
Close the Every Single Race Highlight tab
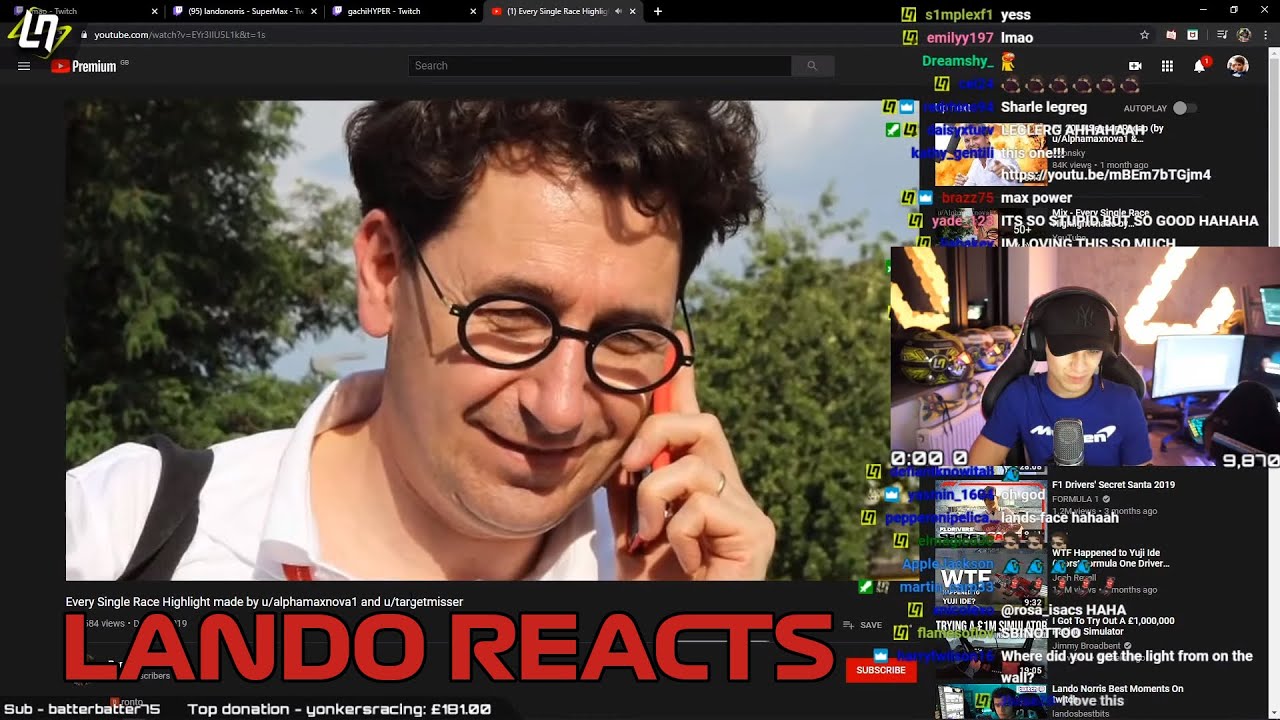(634, 11)
